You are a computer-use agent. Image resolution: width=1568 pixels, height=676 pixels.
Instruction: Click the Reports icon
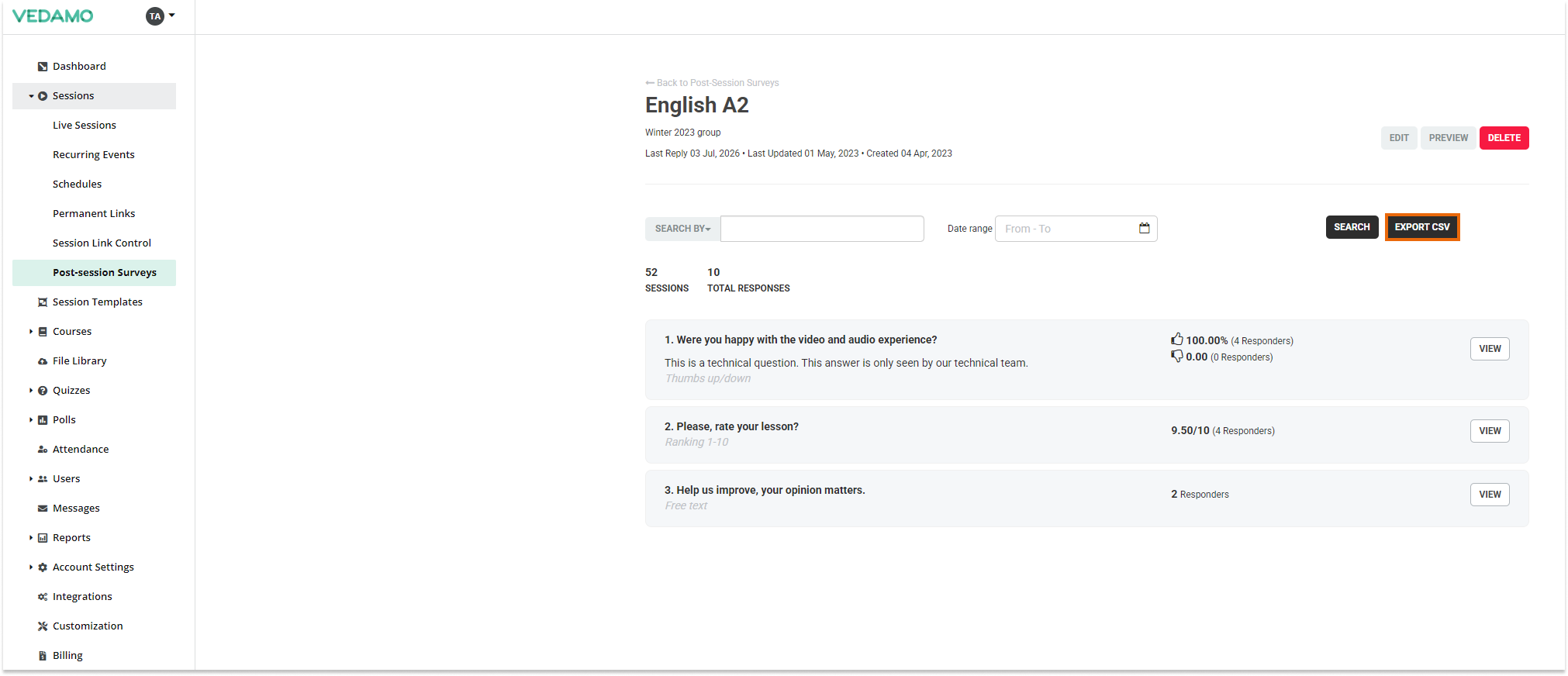[x=43, y=538]
